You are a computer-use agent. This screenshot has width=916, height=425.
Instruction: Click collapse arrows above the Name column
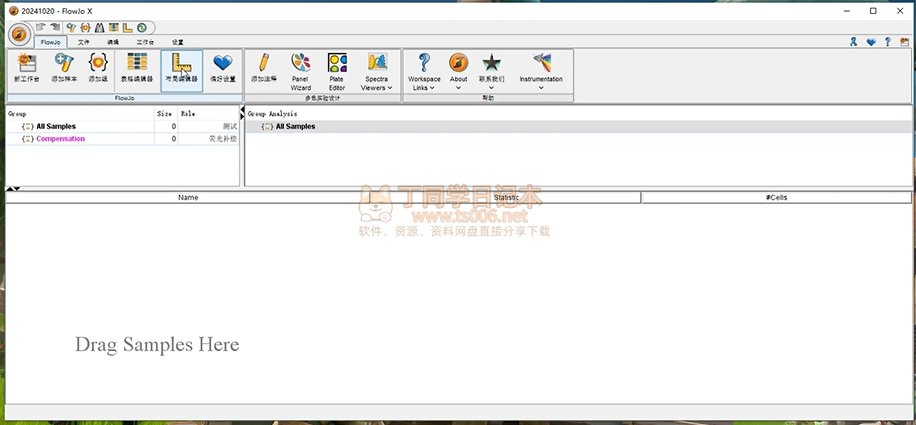tap(13, 188)
